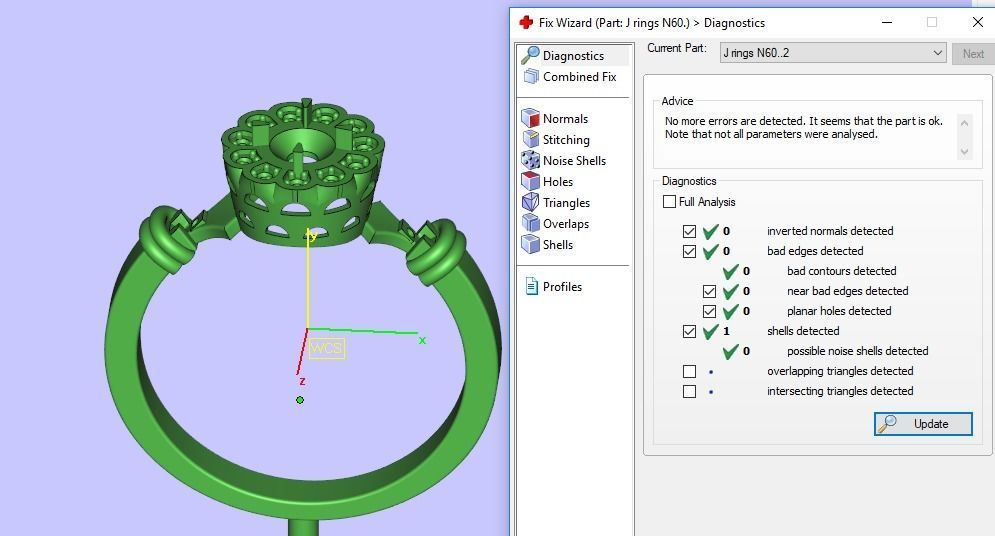
Task: Click the Diagnostics magnifier icon
Action: click(x=530, y=55)
